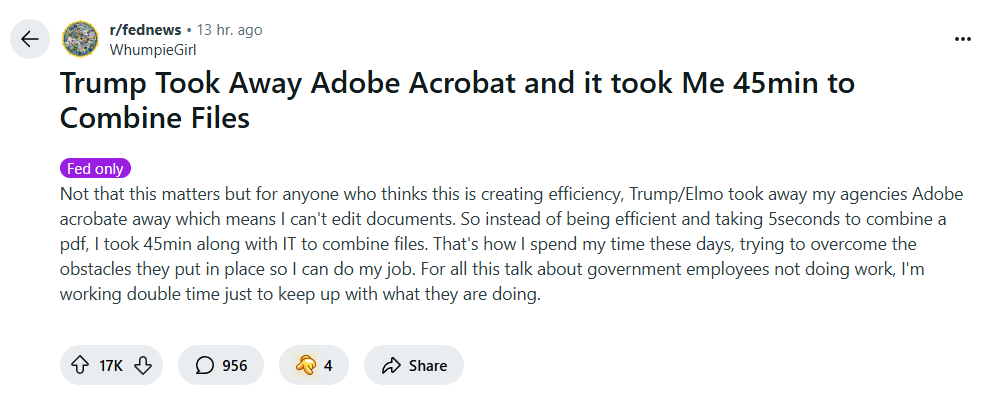The width and height of the screenshot is (1004, 403).
Task: Open the three-dot post options menu
Action: coord(963,39)
